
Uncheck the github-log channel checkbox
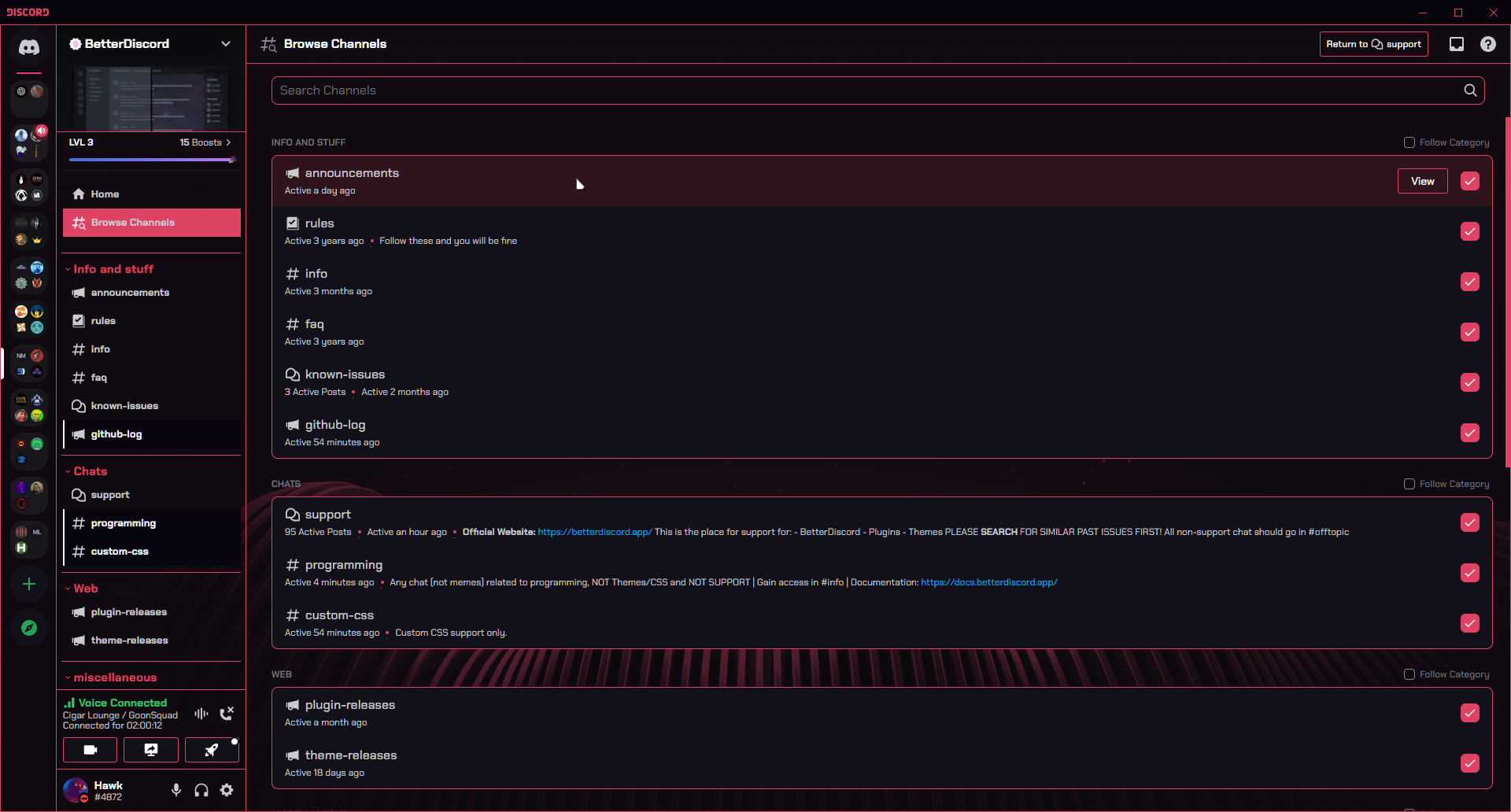point(1470,433)
